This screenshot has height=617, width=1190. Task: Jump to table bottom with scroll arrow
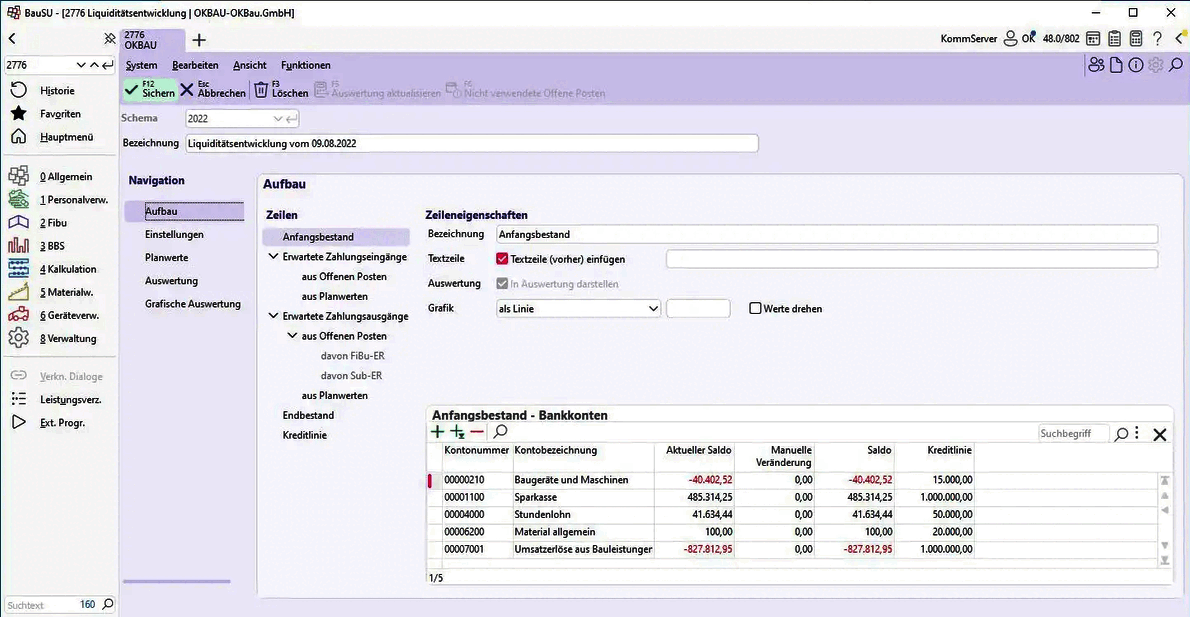(x=1164, y=561)
